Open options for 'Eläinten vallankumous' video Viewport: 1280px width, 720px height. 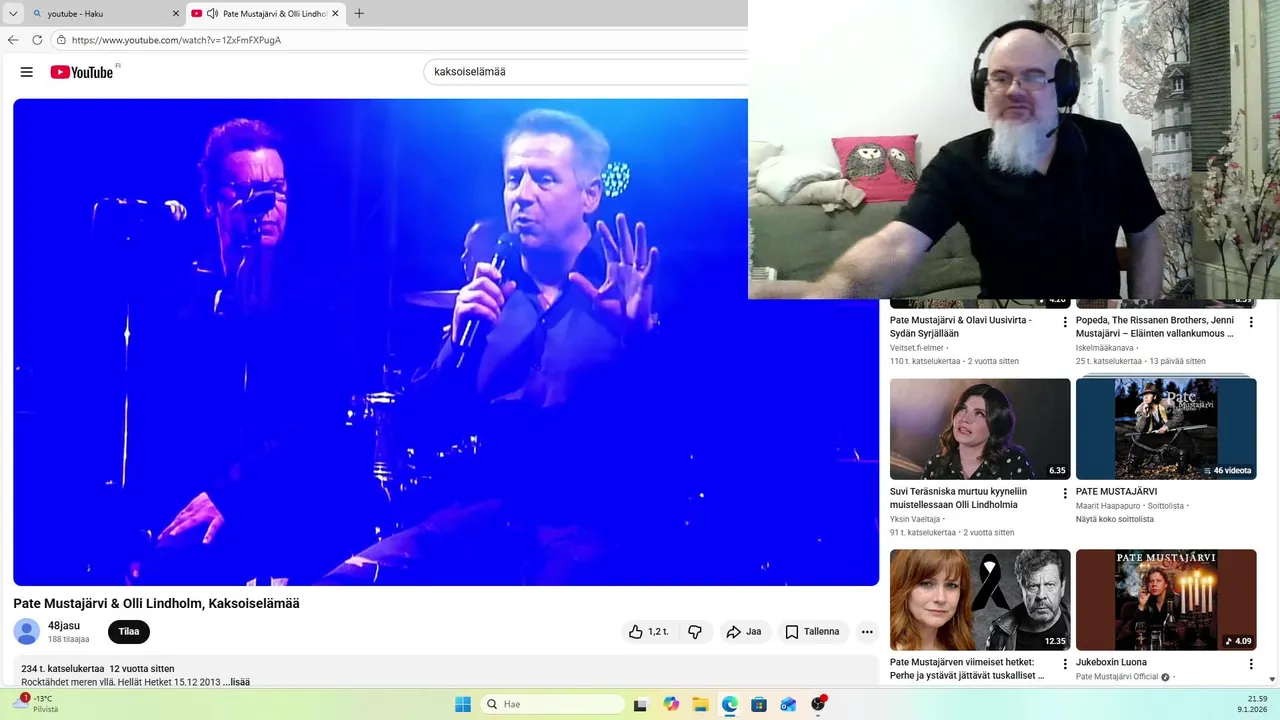tap(1250, 322)
